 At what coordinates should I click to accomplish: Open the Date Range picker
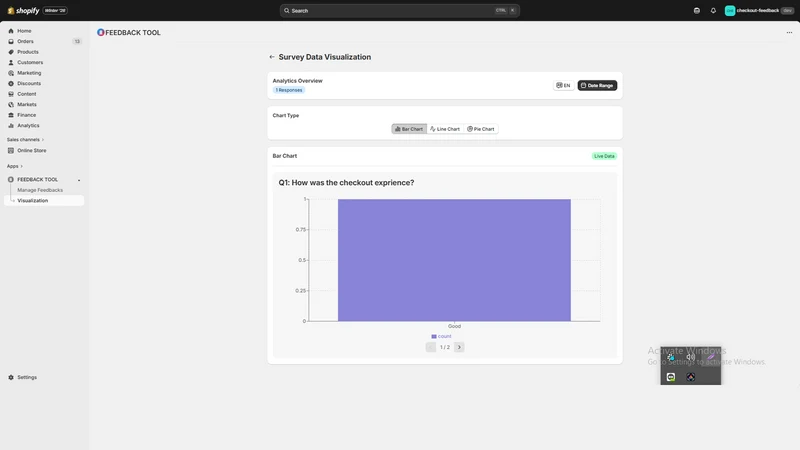(x=597, y=85)
